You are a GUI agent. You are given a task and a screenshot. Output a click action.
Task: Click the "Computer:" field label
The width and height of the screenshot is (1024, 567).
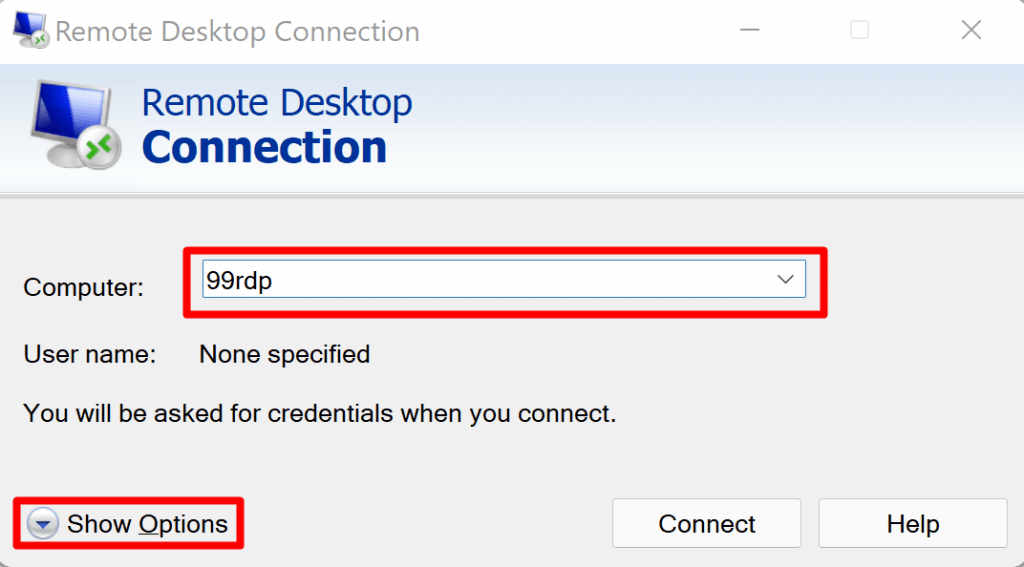[84, 288]
